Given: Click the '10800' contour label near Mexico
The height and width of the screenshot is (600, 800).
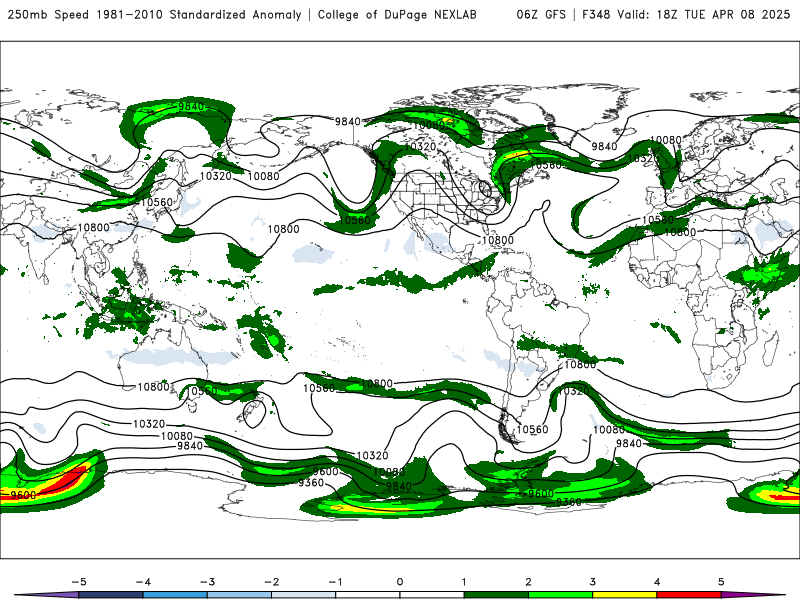Looking at the screenshot, I should (x=498, y=240).
